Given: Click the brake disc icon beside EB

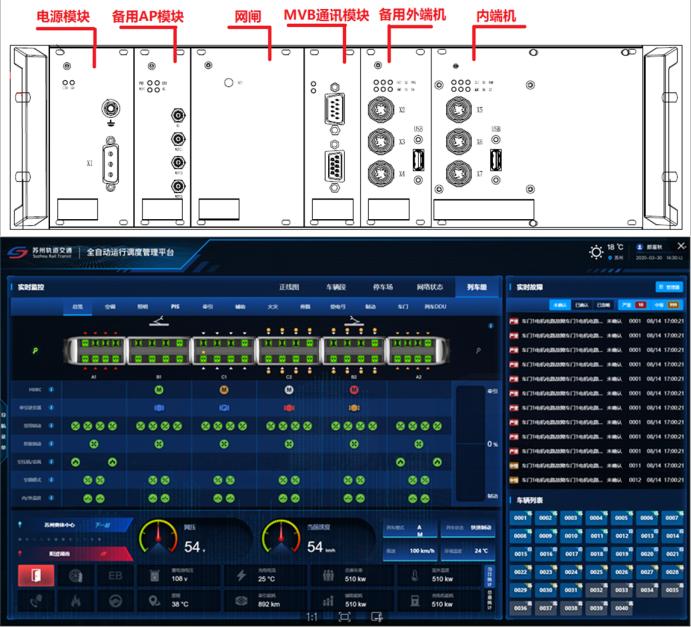Looking at the screenshot, I should (x=76, y=575).
